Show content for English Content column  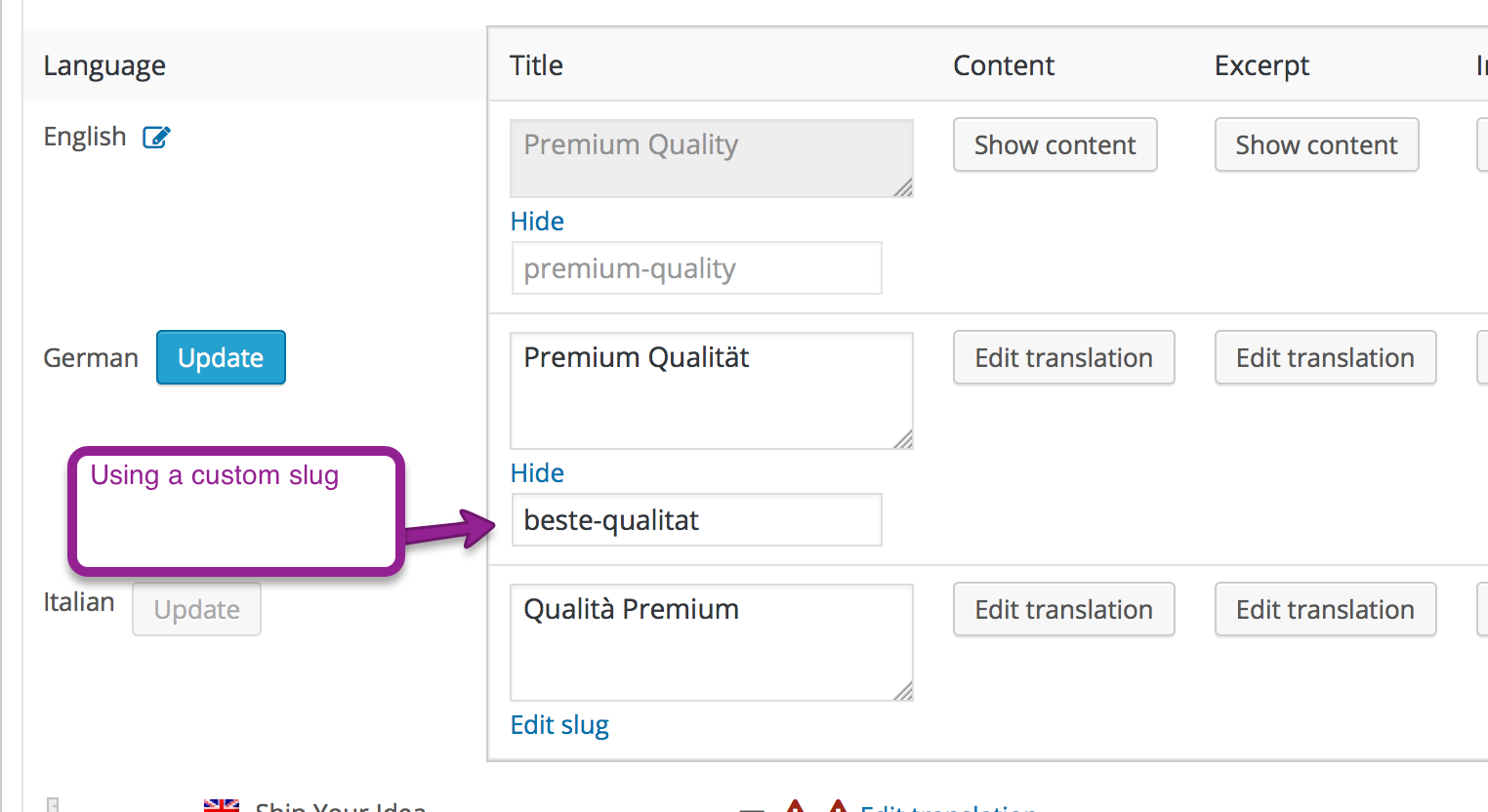1054,145
